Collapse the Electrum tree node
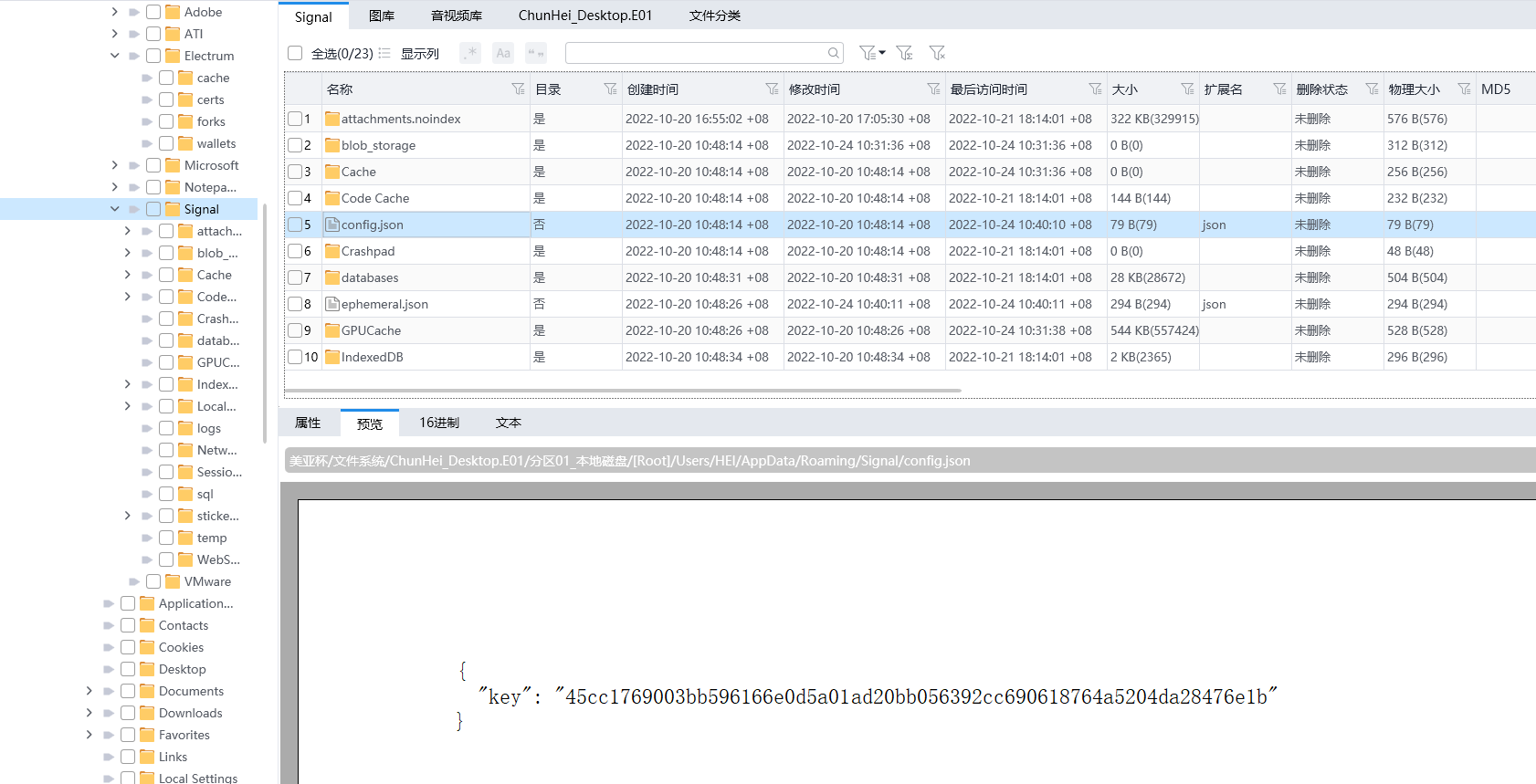Screen dimensions: 1536x784 pos(115,56)
